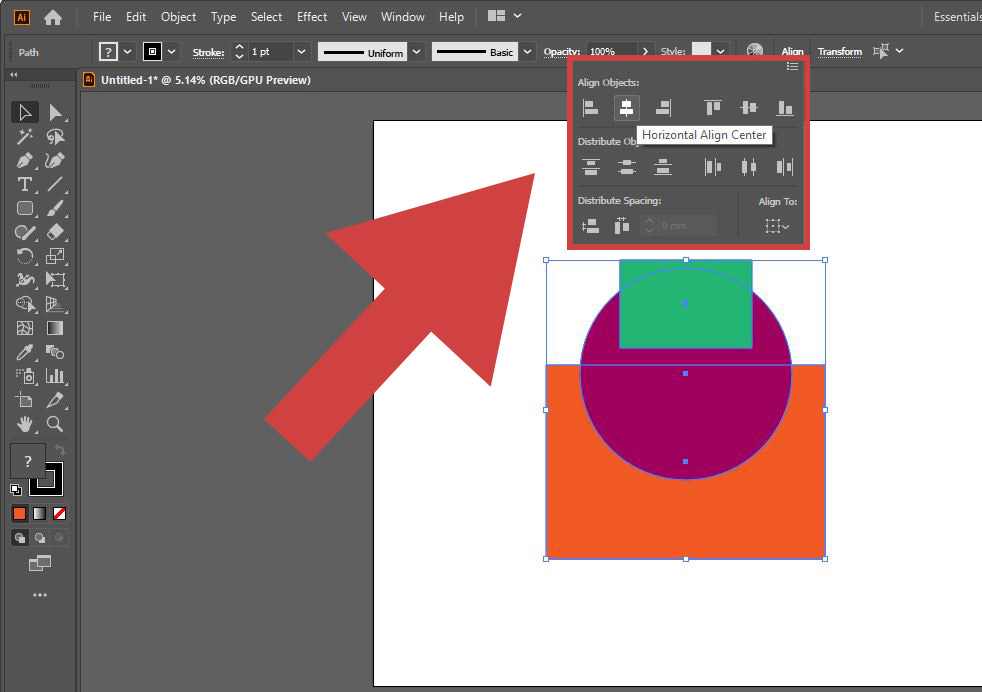Open the fill color dropdown arrow

pos(127,51)
